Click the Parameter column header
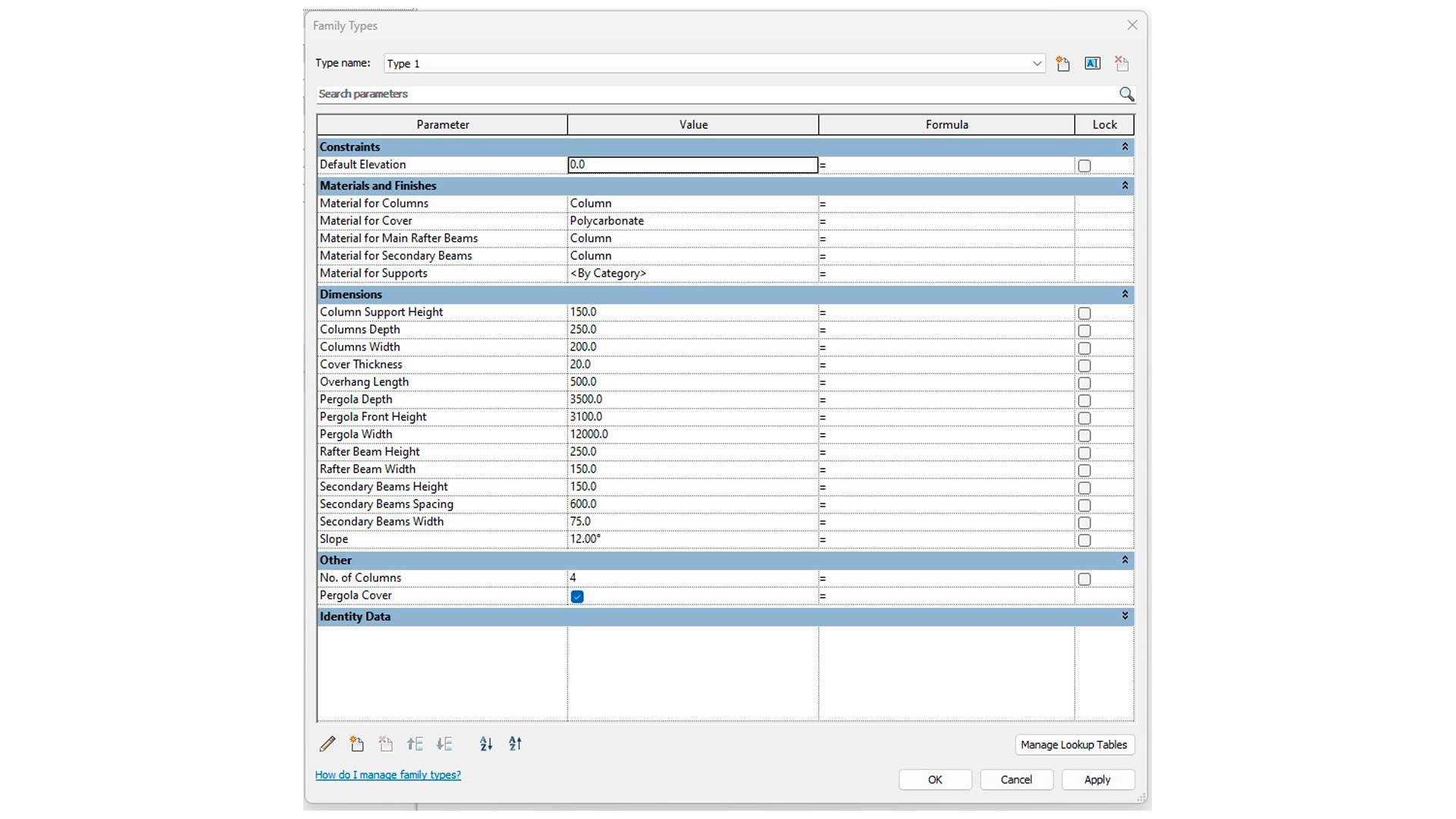 (442, 124)
